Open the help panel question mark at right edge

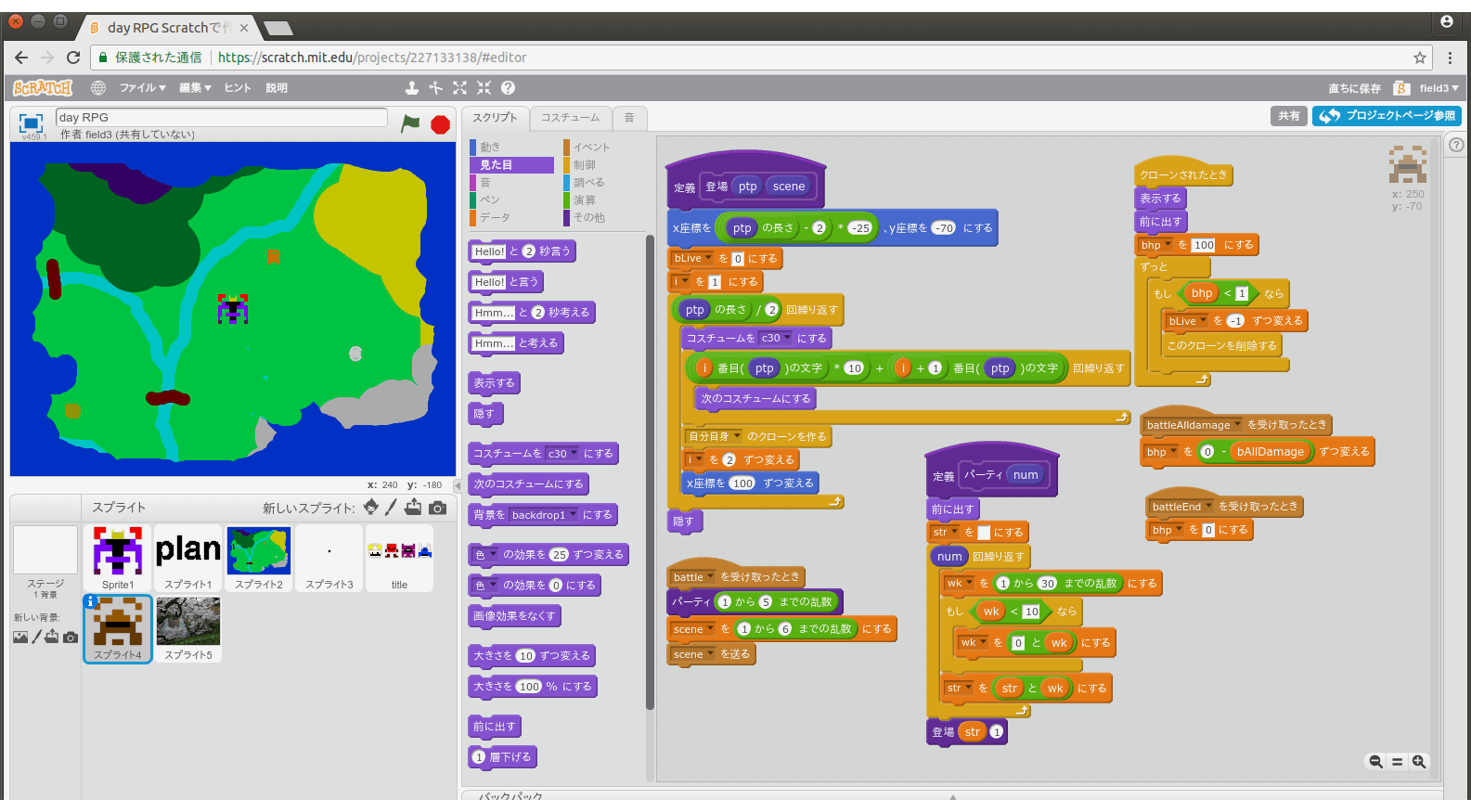point(1456,145)
